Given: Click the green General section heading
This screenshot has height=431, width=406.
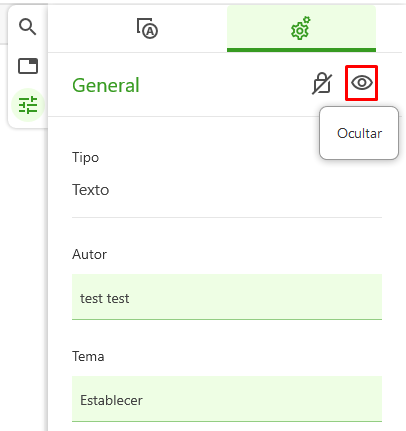Looking at the screenshot, I should tap(106, 85).
